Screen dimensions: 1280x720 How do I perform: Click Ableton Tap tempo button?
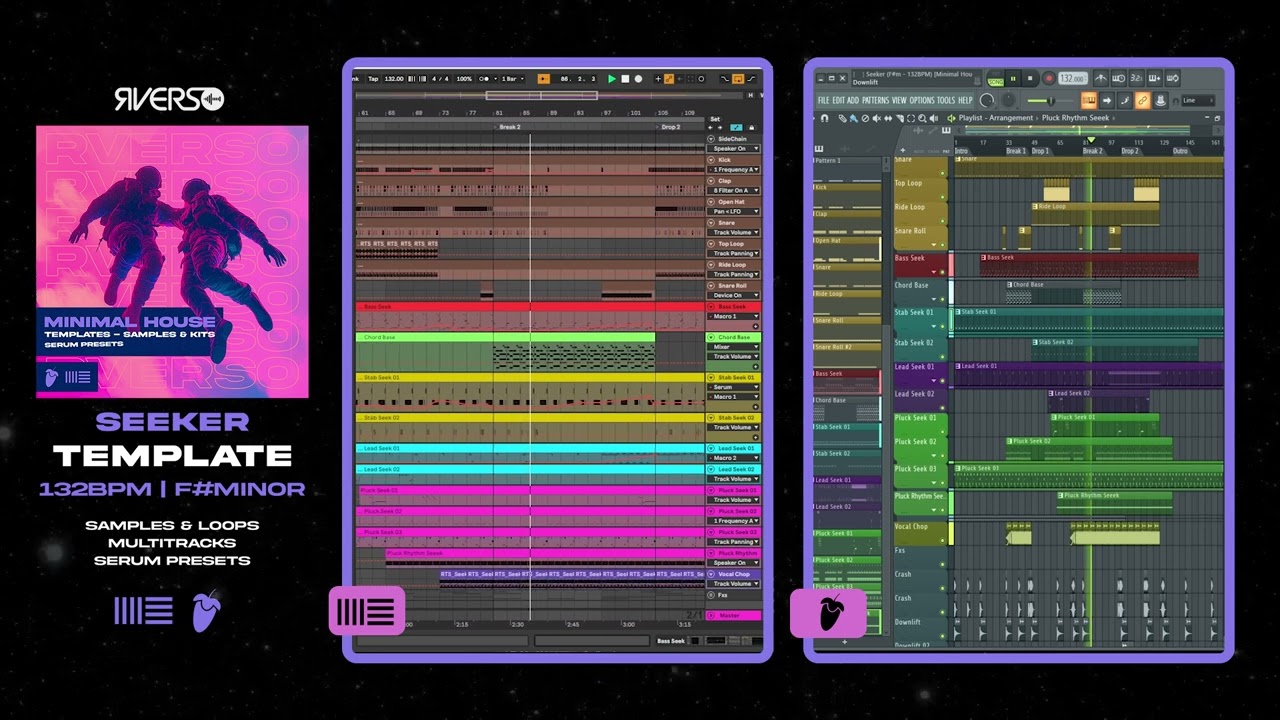pos(373,79)
